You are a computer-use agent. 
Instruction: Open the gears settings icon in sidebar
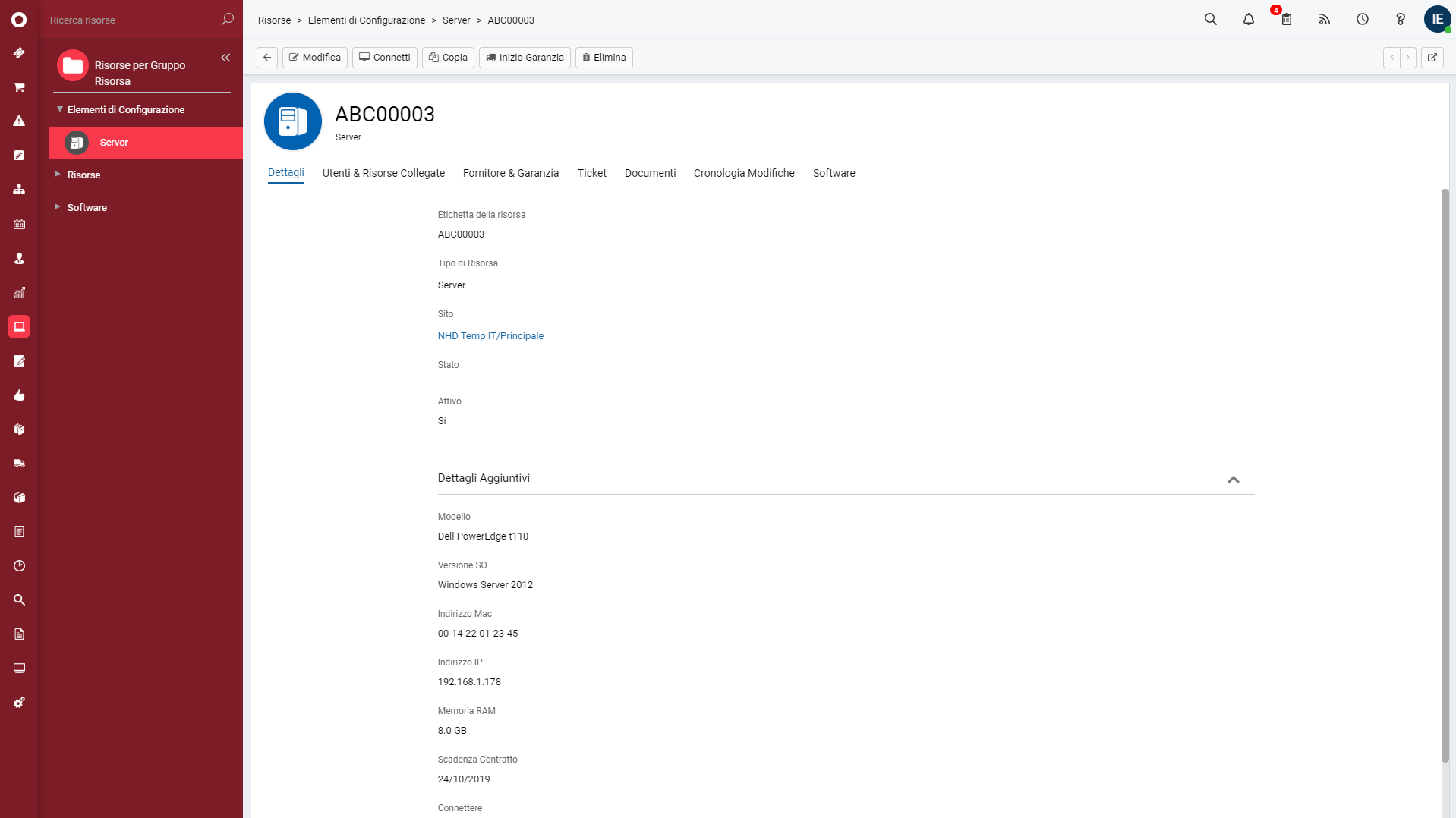point(19,703)
